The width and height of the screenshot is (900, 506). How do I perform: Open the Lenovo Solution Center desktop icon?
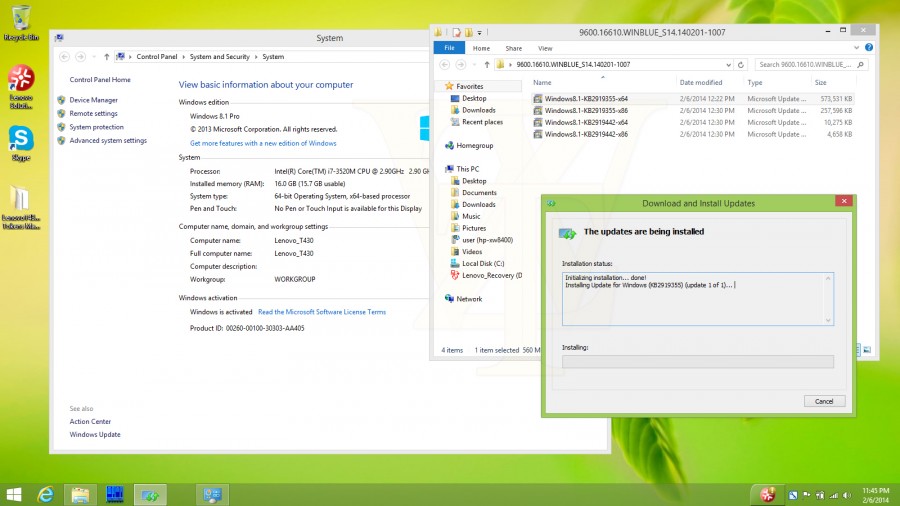click(21, 86)
